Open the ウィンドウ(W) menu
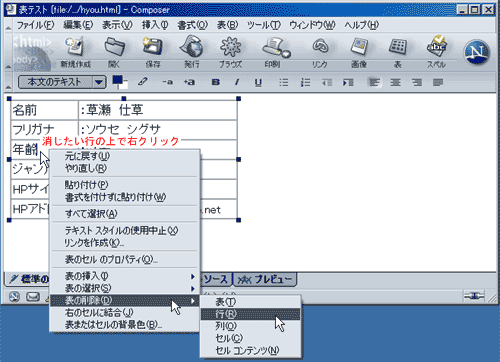The width and height of the screenshot is (500, 362). pyautogui.click(x=312, y=25)
